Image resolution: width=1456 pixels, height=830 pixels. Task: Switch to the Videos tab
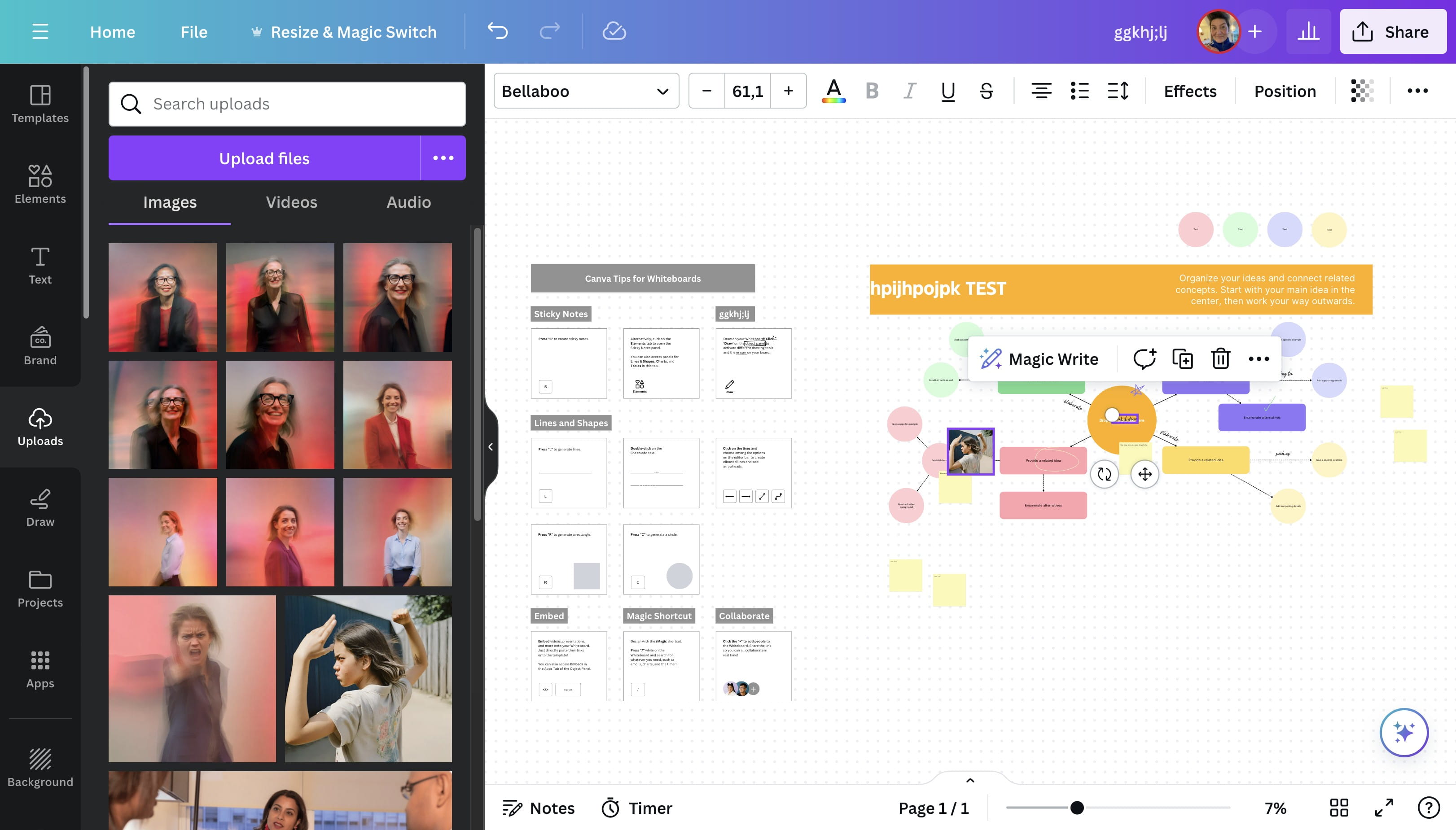(x=291, y=202)
